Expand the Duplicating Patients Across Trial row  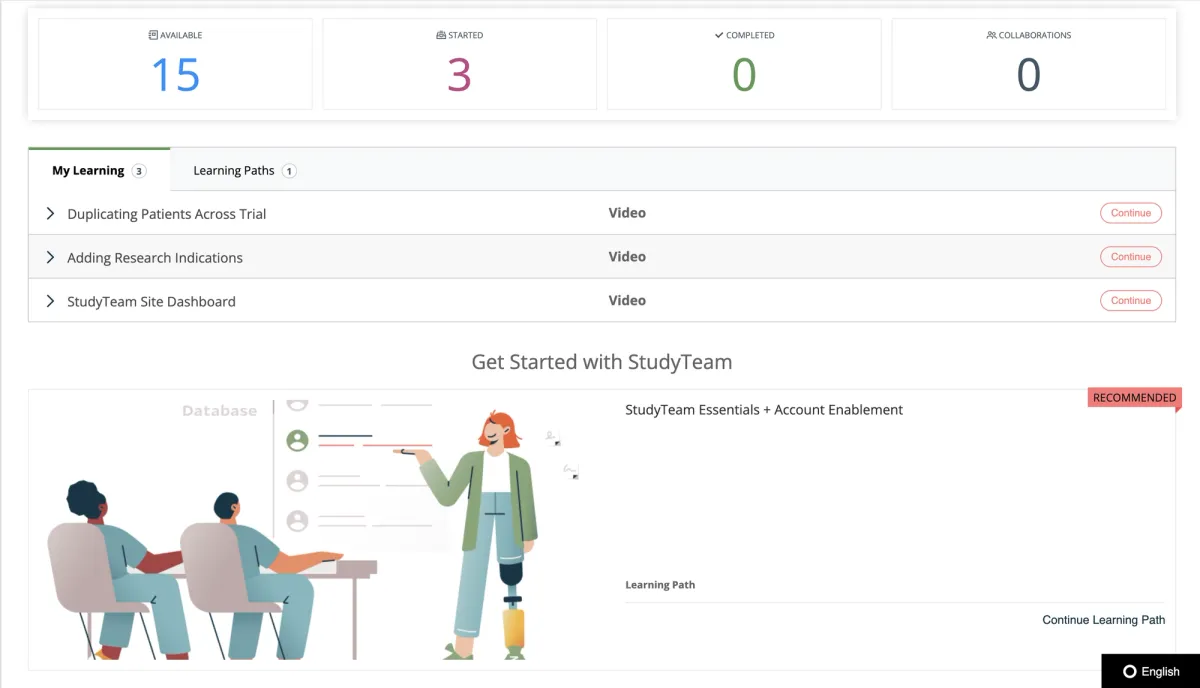click(x=50, y=214)
